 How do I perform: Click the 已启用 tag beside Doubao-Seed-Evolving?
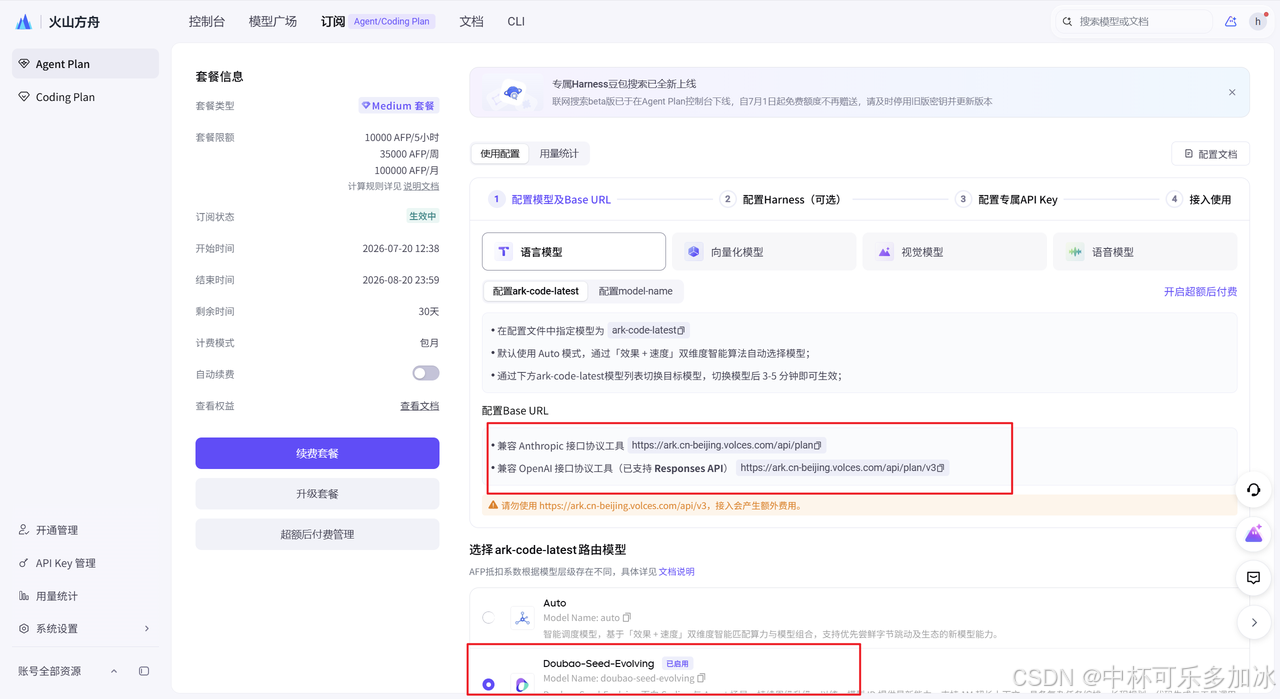tap(677, 663)
